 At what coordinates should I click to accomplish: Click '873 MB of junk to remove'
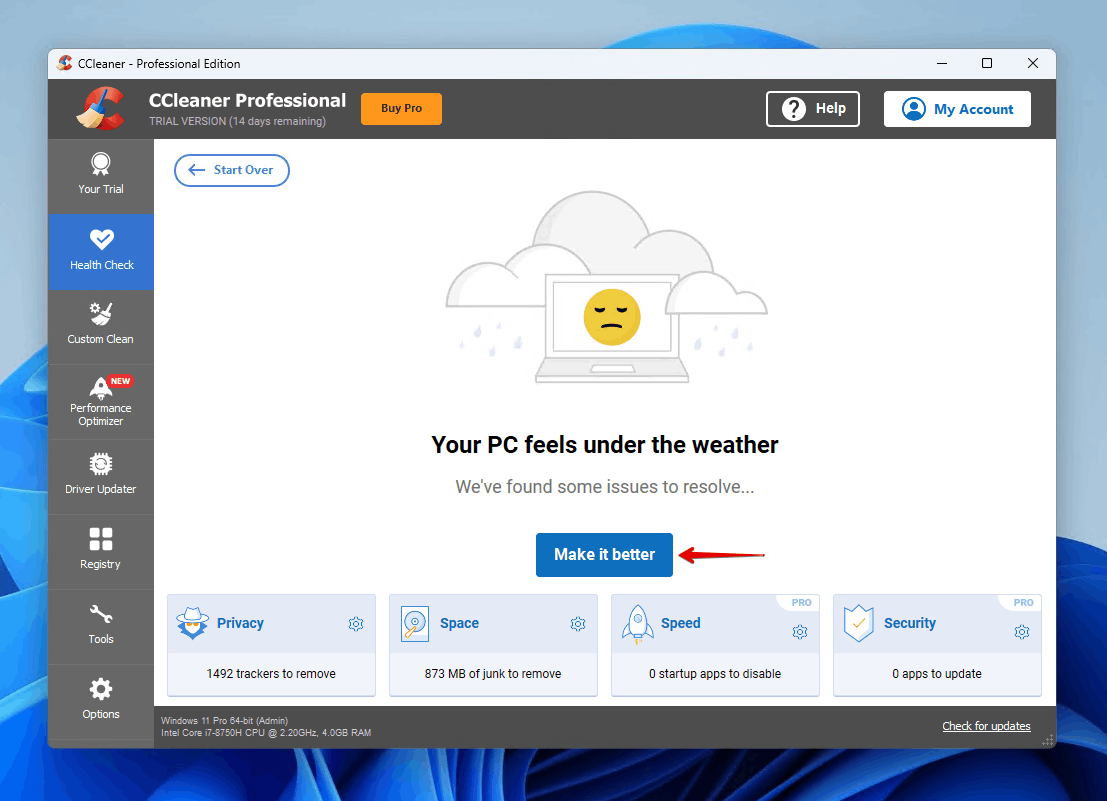[x=493, y=674]
